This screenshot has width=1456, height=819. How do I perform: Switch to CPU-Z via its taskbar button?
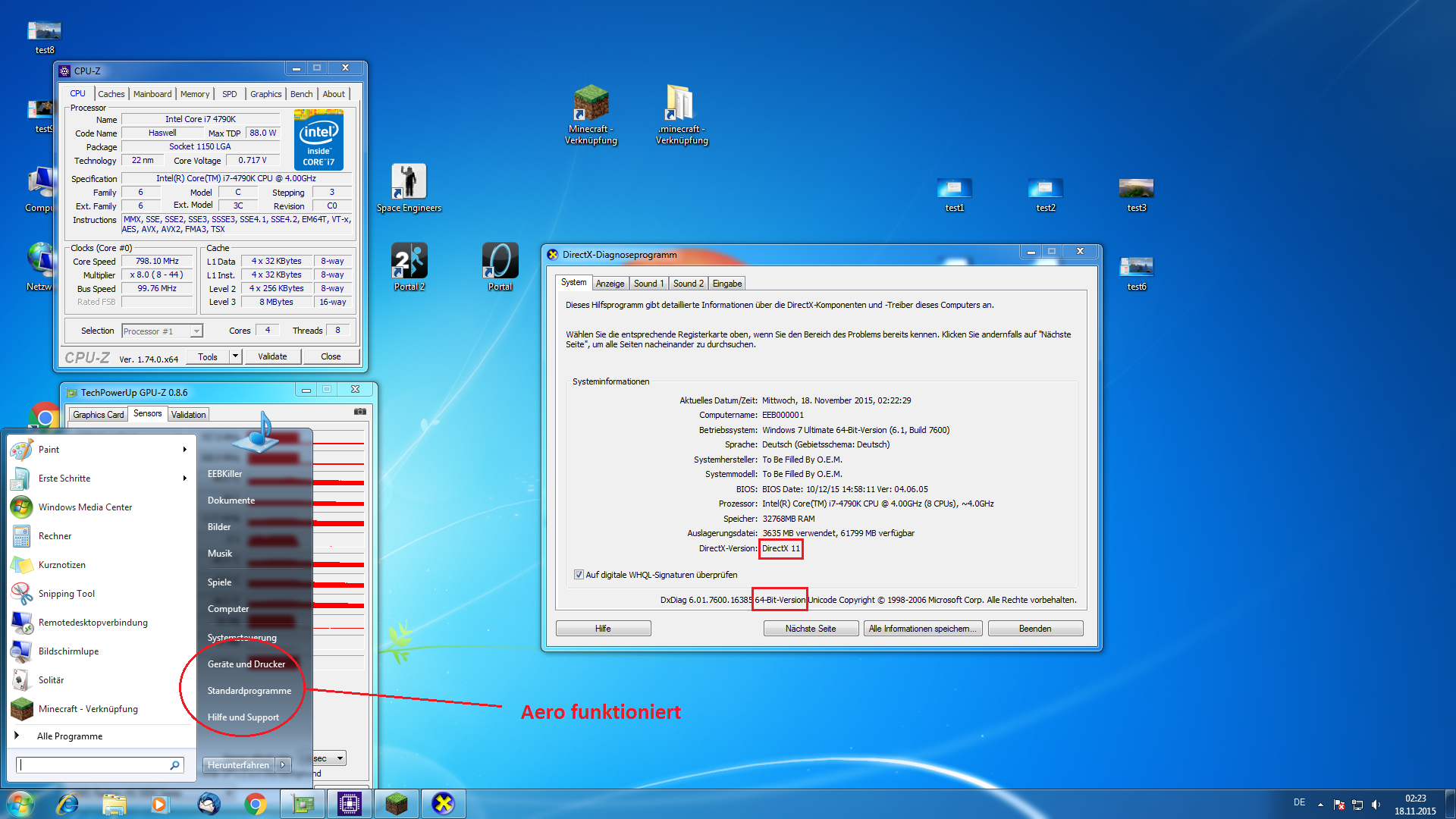[x=350, y=804]
